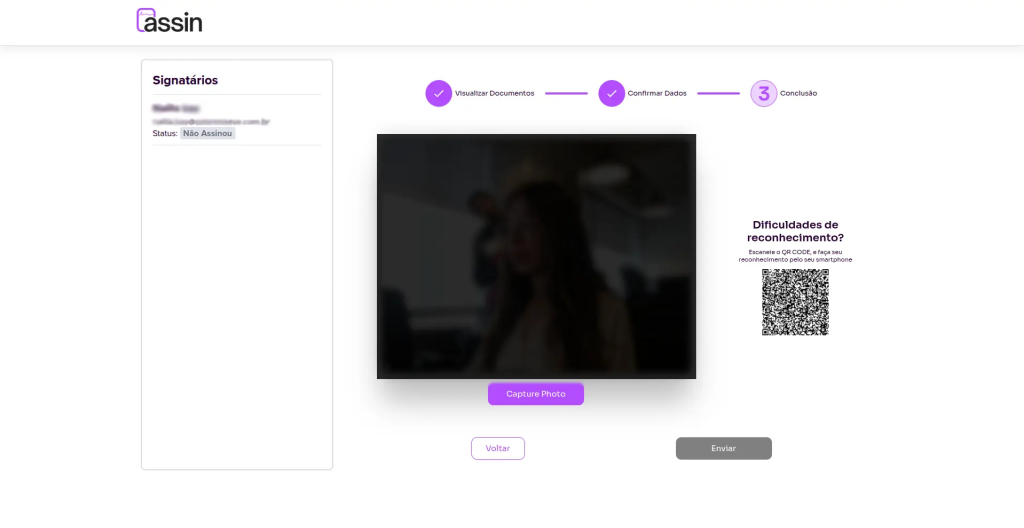Click the assin logo in header
Viewport: 1024px width, 528px height.
(169, 21)
